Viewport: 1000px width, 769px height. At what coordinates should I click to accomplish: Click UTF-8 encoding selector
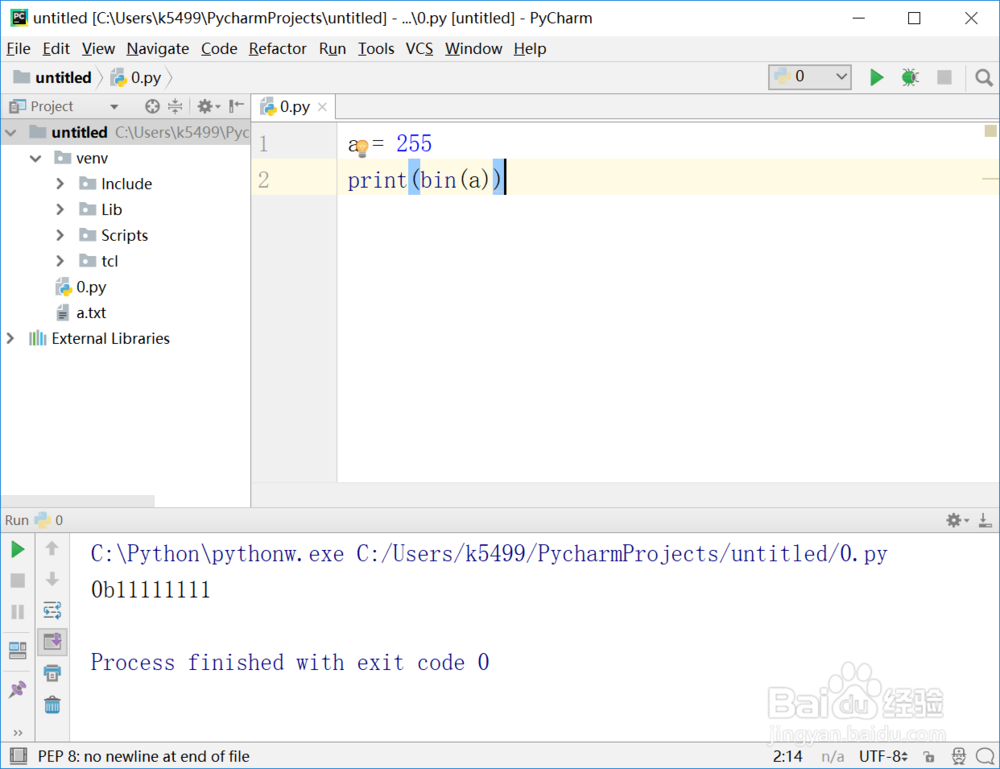coord(883,757)
